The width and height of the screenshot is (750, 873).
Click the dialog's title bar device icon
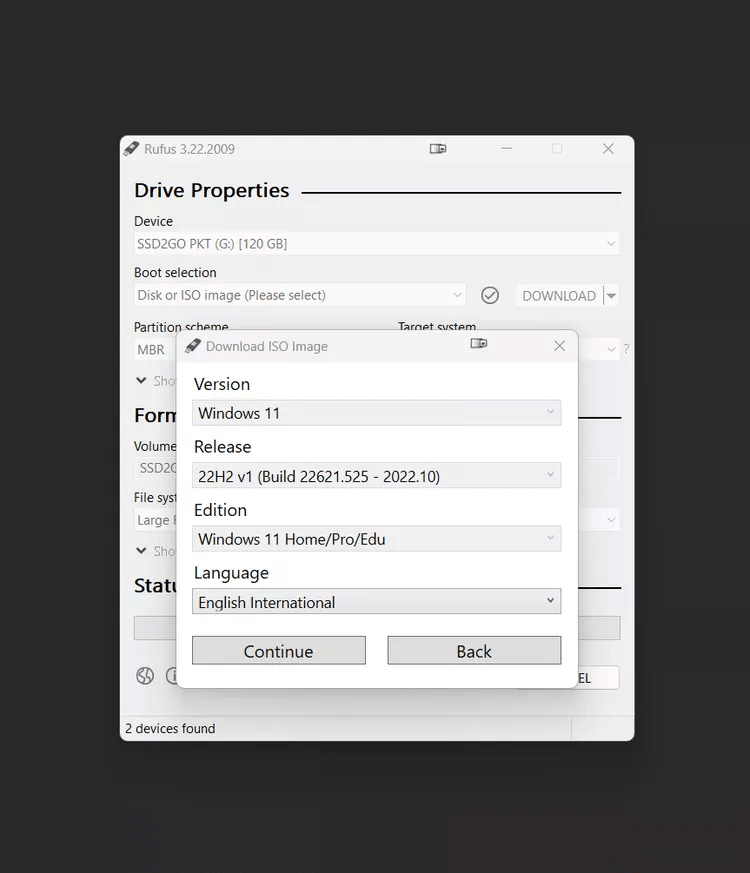(x=479, y=344)
